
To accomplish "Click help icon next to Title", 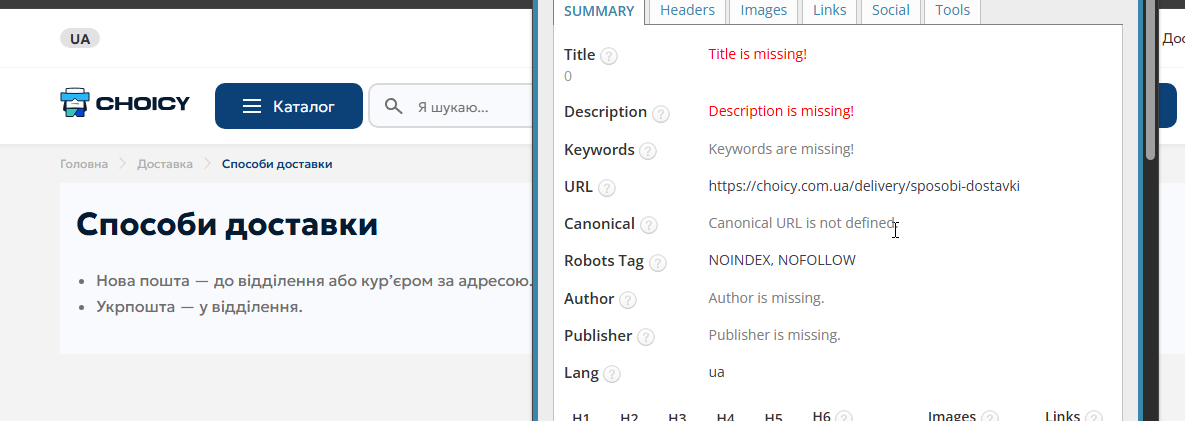I will click(x=609, y=56).
